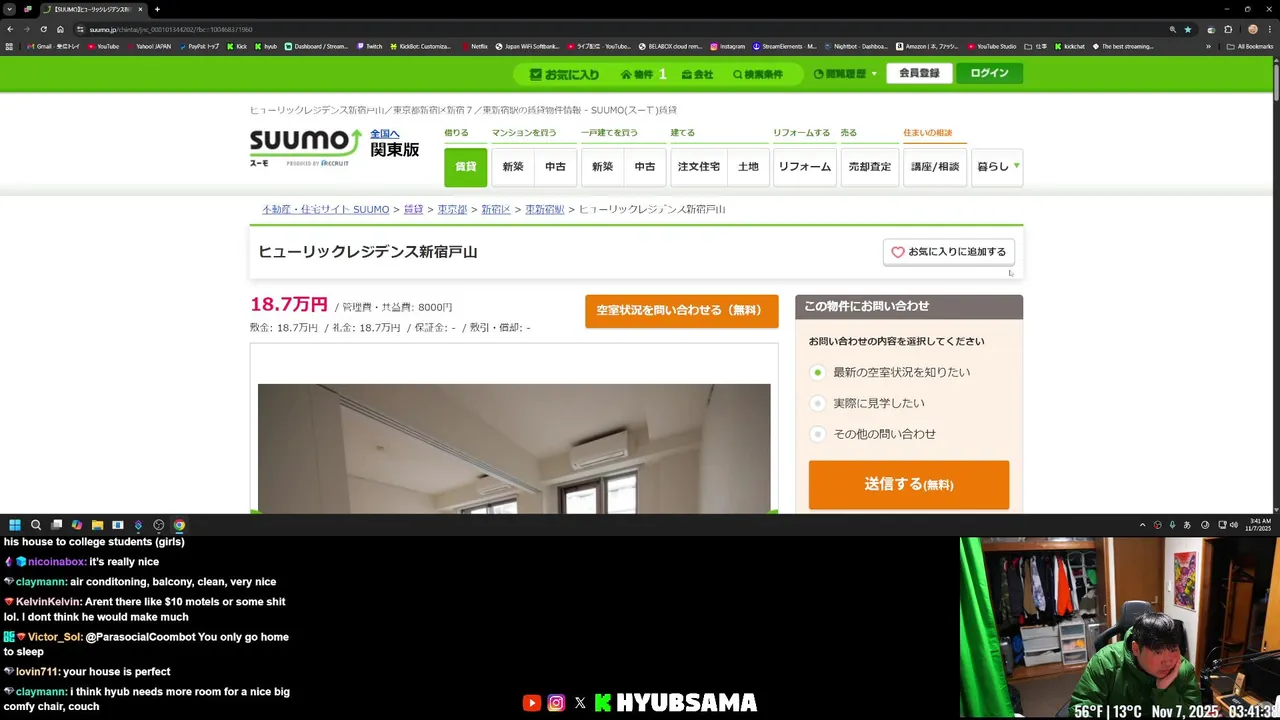Open the Twitch bookmark

(x=370, y=46)
